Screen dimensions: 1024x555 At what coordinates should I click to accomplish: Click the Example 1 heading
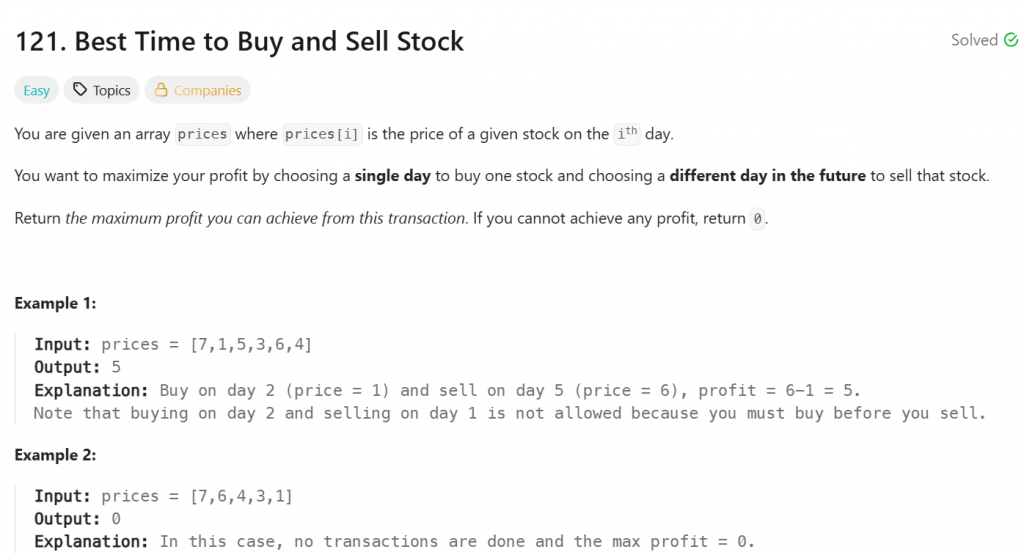(56, 303)
